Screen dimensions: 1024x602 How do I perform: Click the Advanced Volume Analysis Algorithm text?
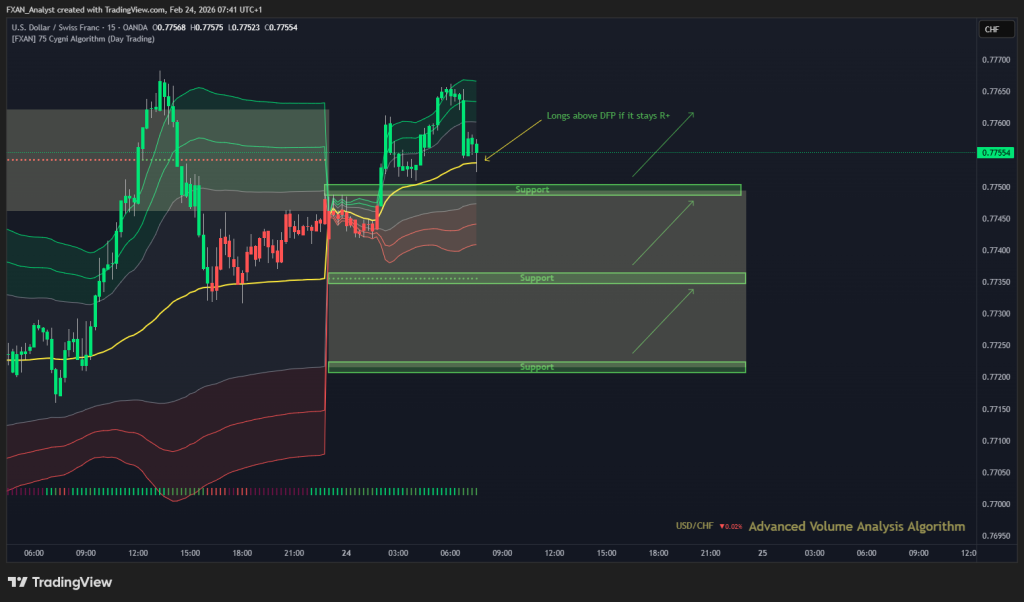coord(856,526)
